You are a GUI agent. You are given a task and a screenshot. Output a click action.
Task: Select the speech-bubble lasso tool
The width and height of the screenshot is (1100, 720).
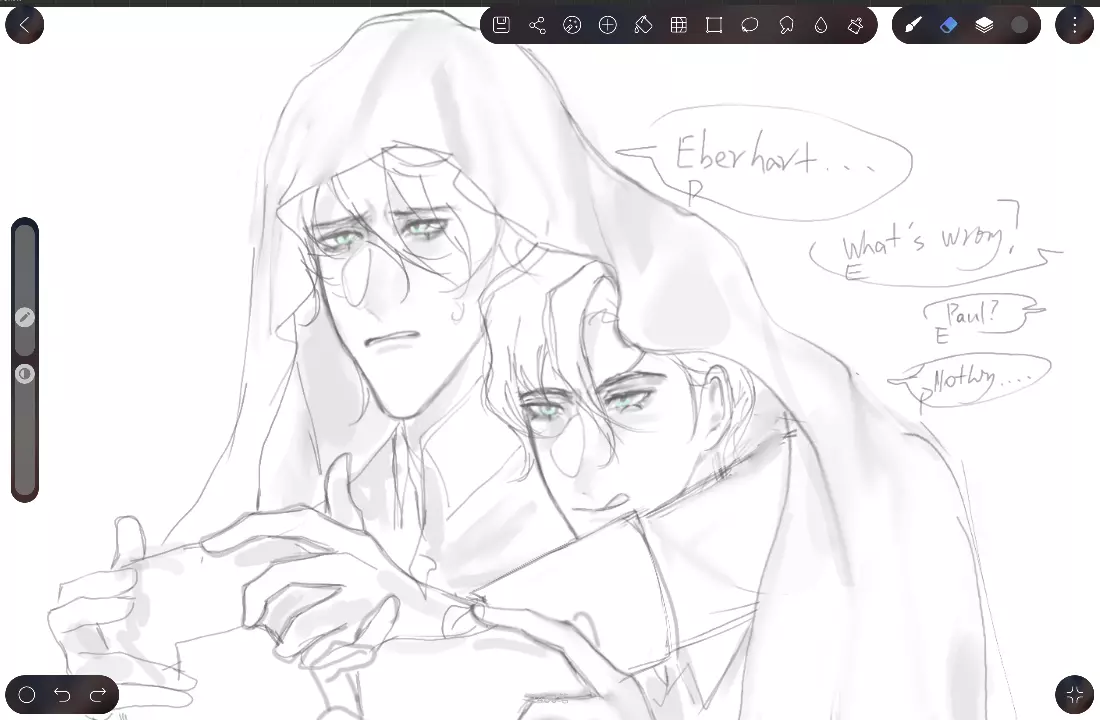tap(786, 25)
